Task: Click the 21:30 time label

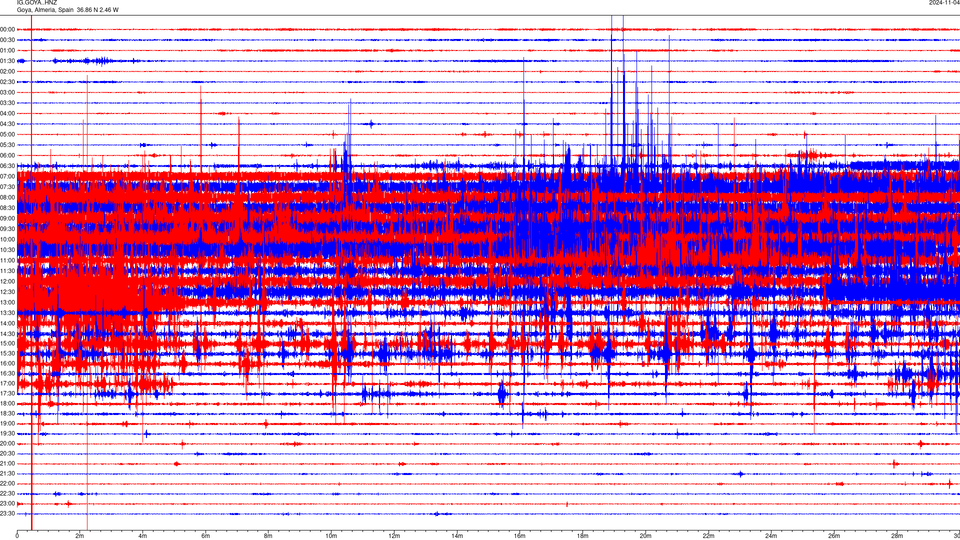Action: pyautogui.click(x=7, y=474)
